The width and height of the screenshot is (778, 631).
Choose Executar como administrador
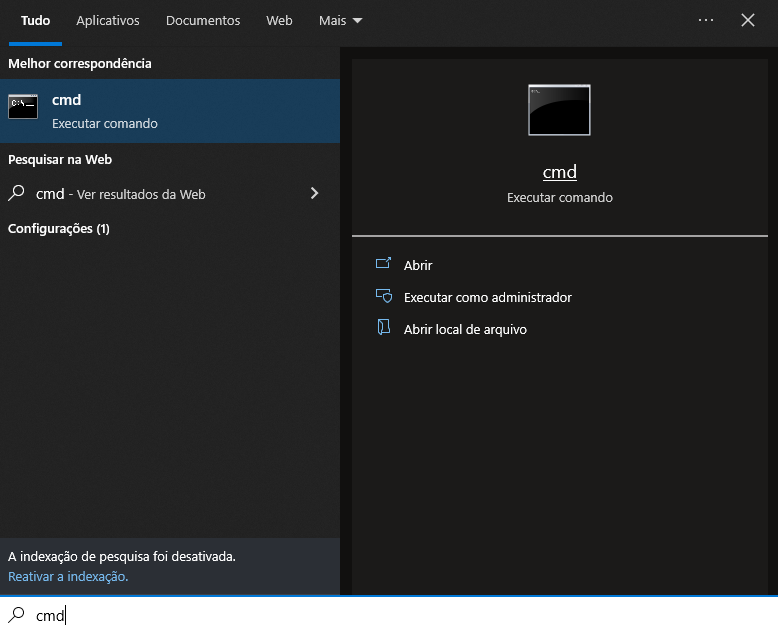point(488,297)
